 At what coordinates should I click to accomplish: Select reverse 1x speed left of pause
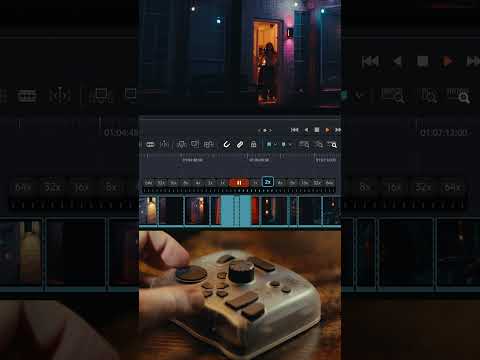223,183
